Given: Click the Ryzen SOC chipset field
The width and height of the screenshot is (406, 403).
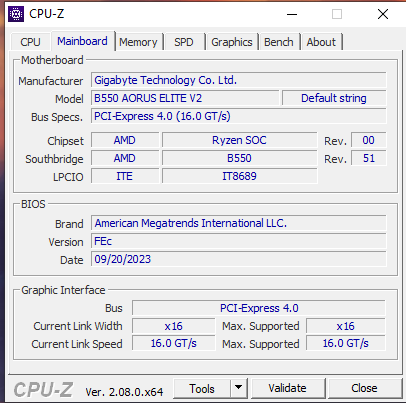Looking at the screenshot, I should tap(239, 140).
